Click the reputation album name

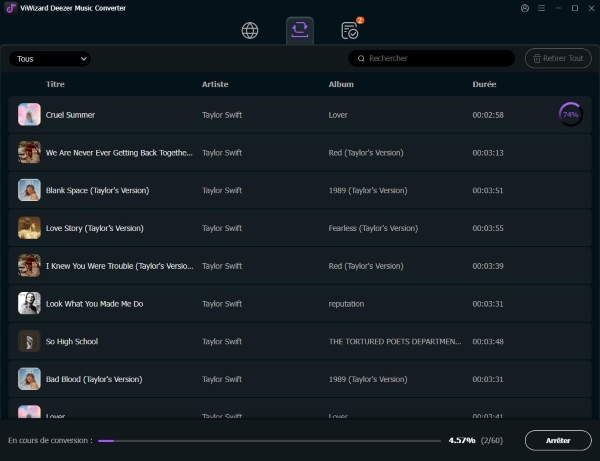(346, 304)
